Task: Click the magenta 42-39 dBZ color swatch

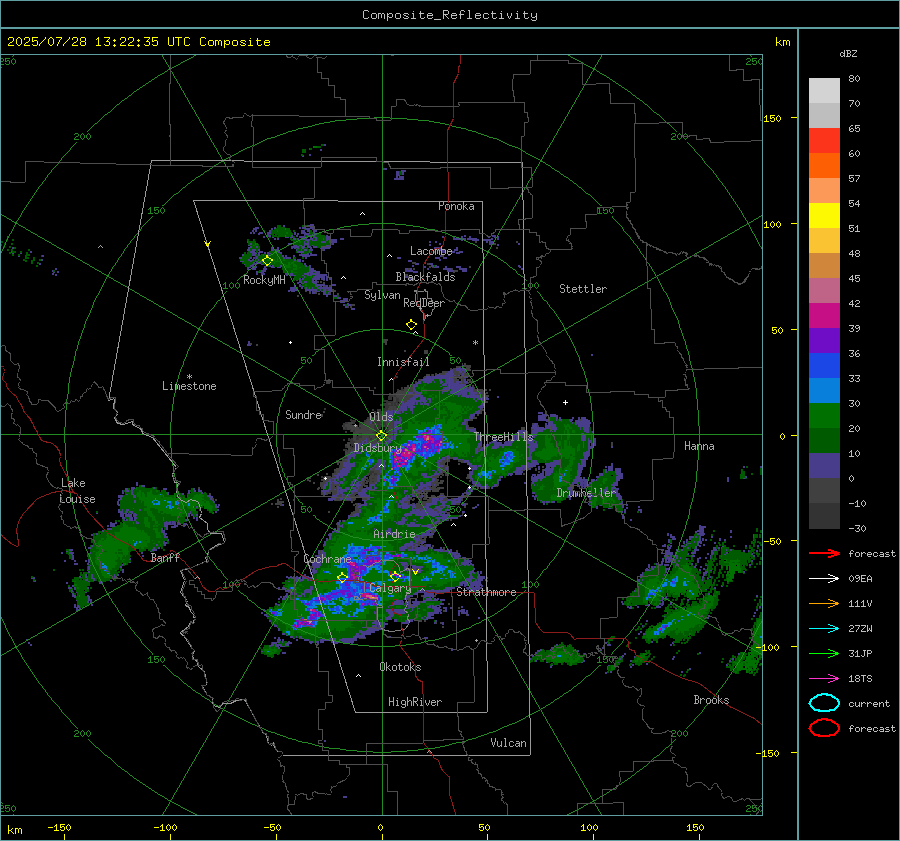Action: pos(824,316)
